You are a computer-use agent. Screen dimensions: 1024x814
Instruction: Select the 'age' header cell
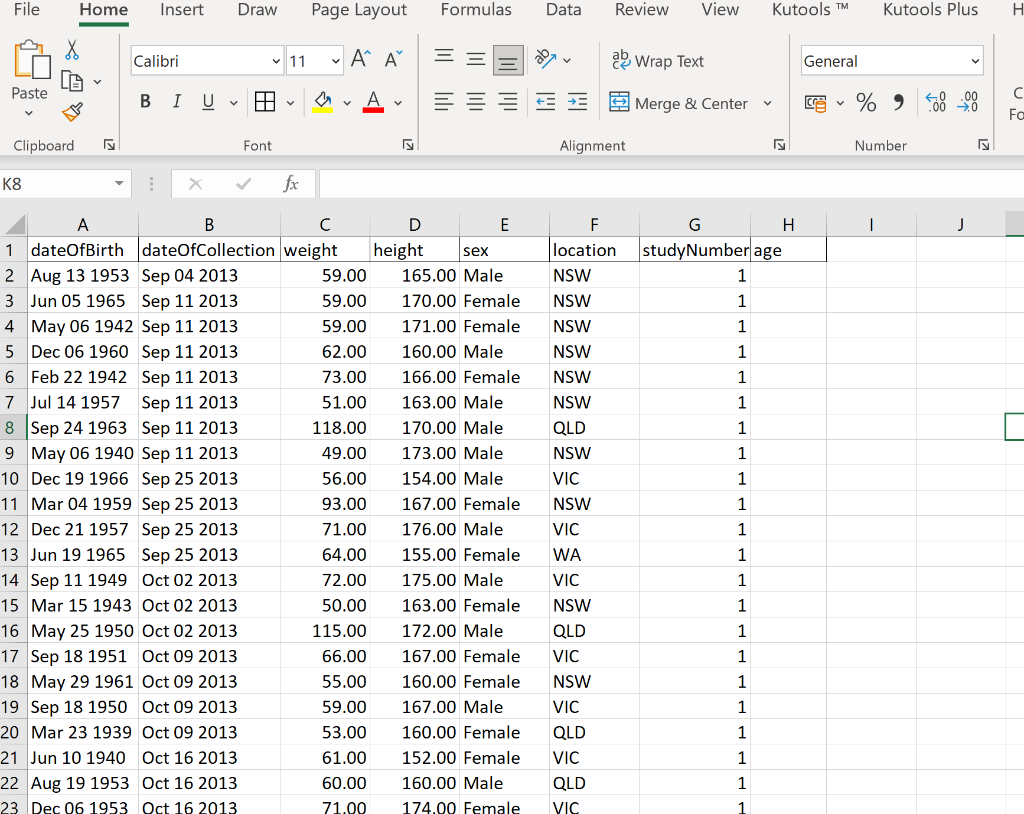[788, 250]
